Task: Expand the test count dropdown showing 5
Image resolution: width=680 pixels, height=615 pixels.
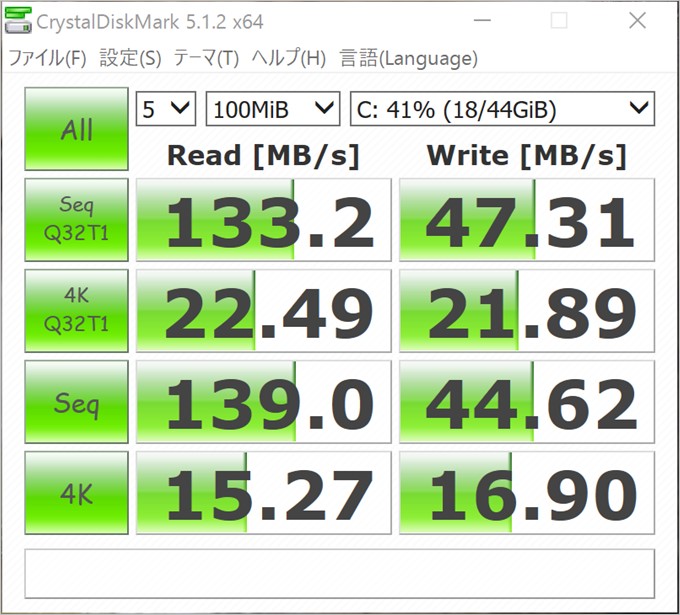Action: [166, 109]
